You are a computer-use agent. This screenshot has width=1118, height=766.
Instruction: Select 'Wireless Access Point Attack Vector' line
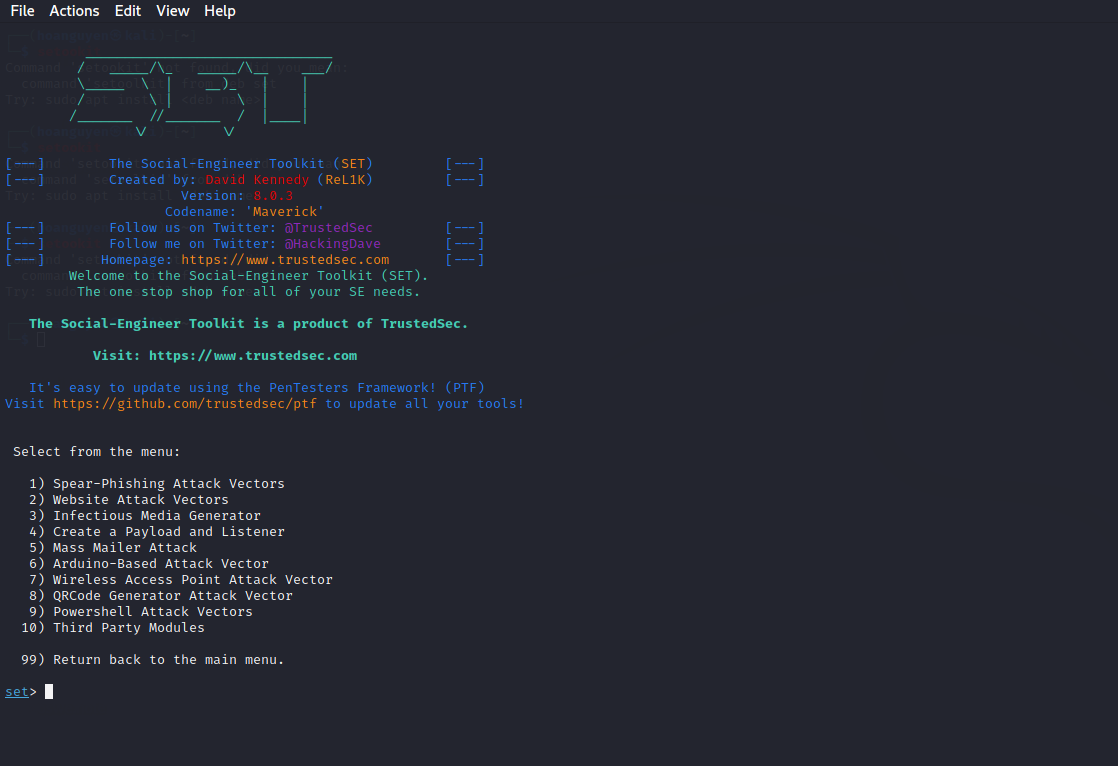[x=181, y=580]
